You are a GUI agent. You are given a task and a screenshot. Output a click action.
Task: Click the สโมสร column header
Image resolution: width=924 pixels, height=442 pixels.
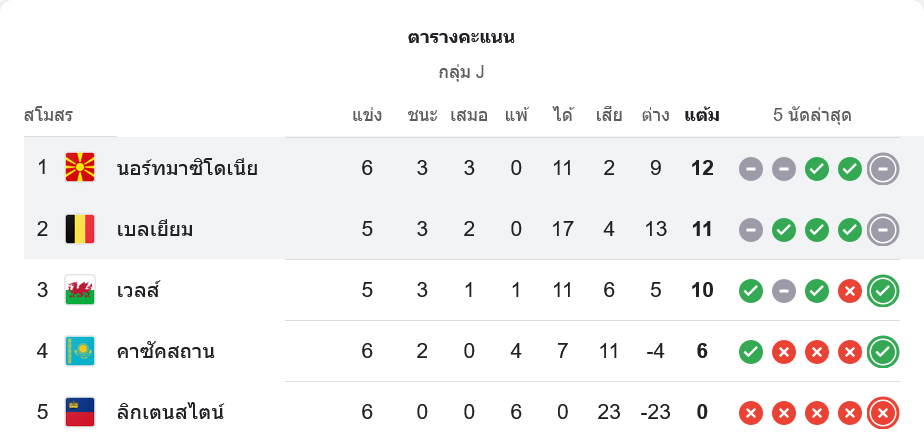(48, 115)
